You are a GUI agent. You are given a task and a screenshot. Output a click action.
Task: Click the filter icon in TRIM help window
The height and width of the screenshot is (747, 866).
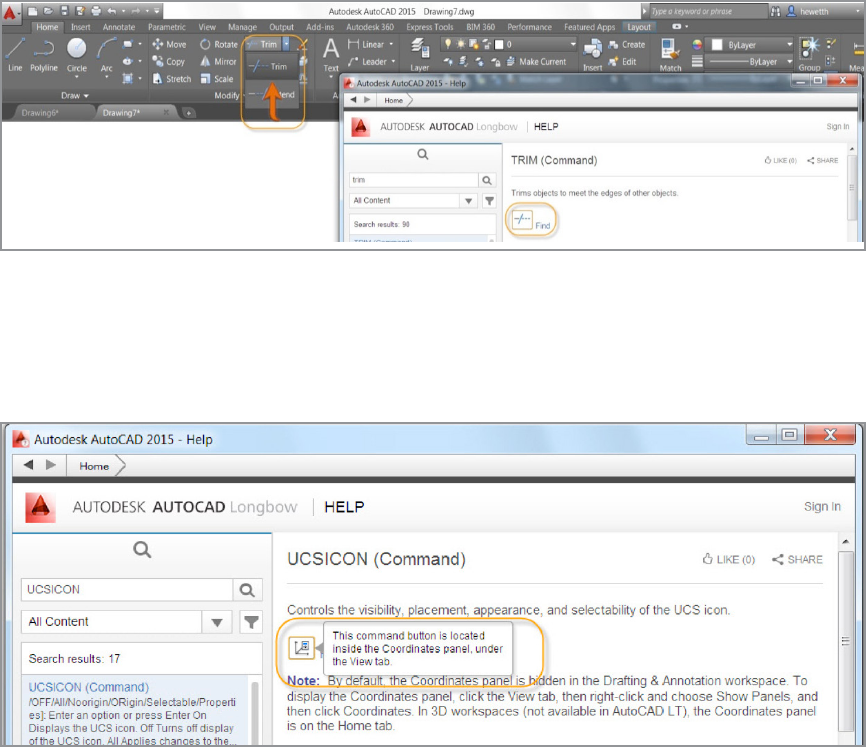click(489, 200)
